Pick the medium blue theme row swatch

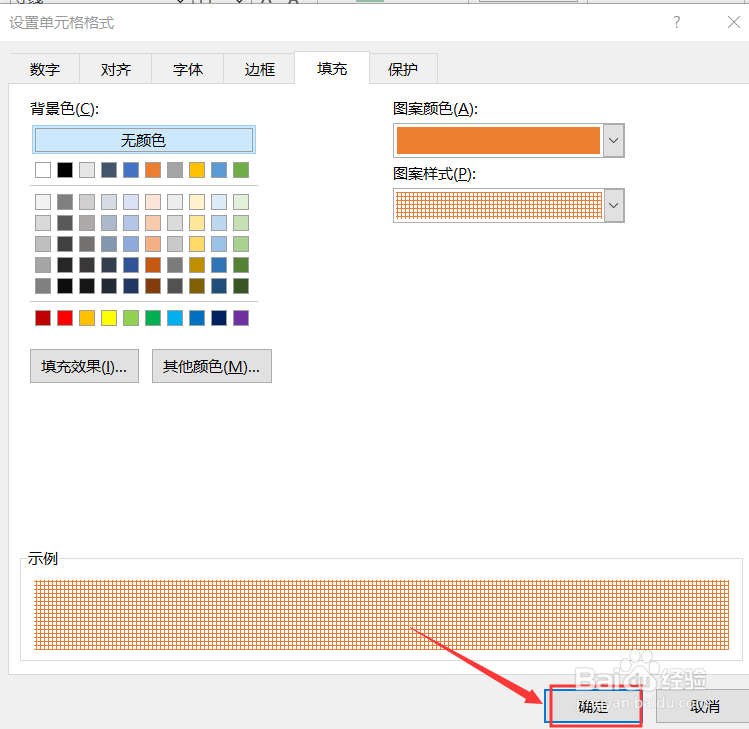[131, 170]
